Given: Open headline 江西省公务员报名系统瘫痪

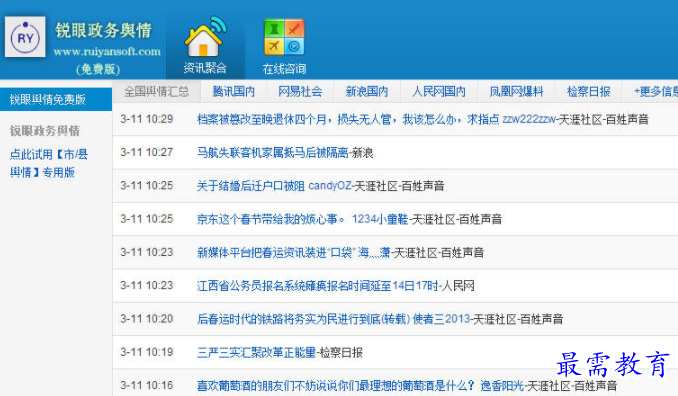Looking at the screenshot, I should (x=318, y=286).
